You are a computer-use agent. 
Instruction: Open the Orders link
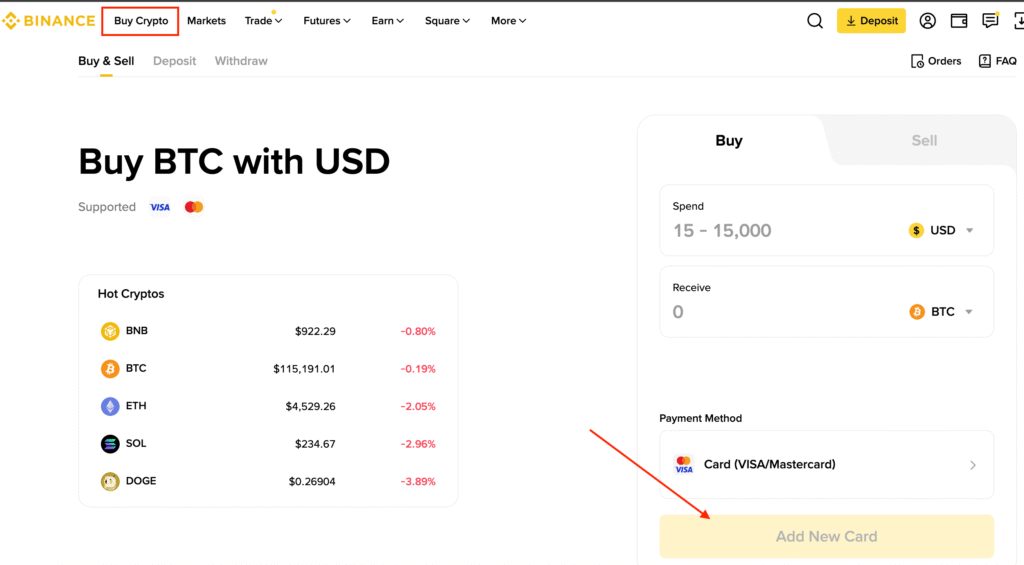pos(936,61)
